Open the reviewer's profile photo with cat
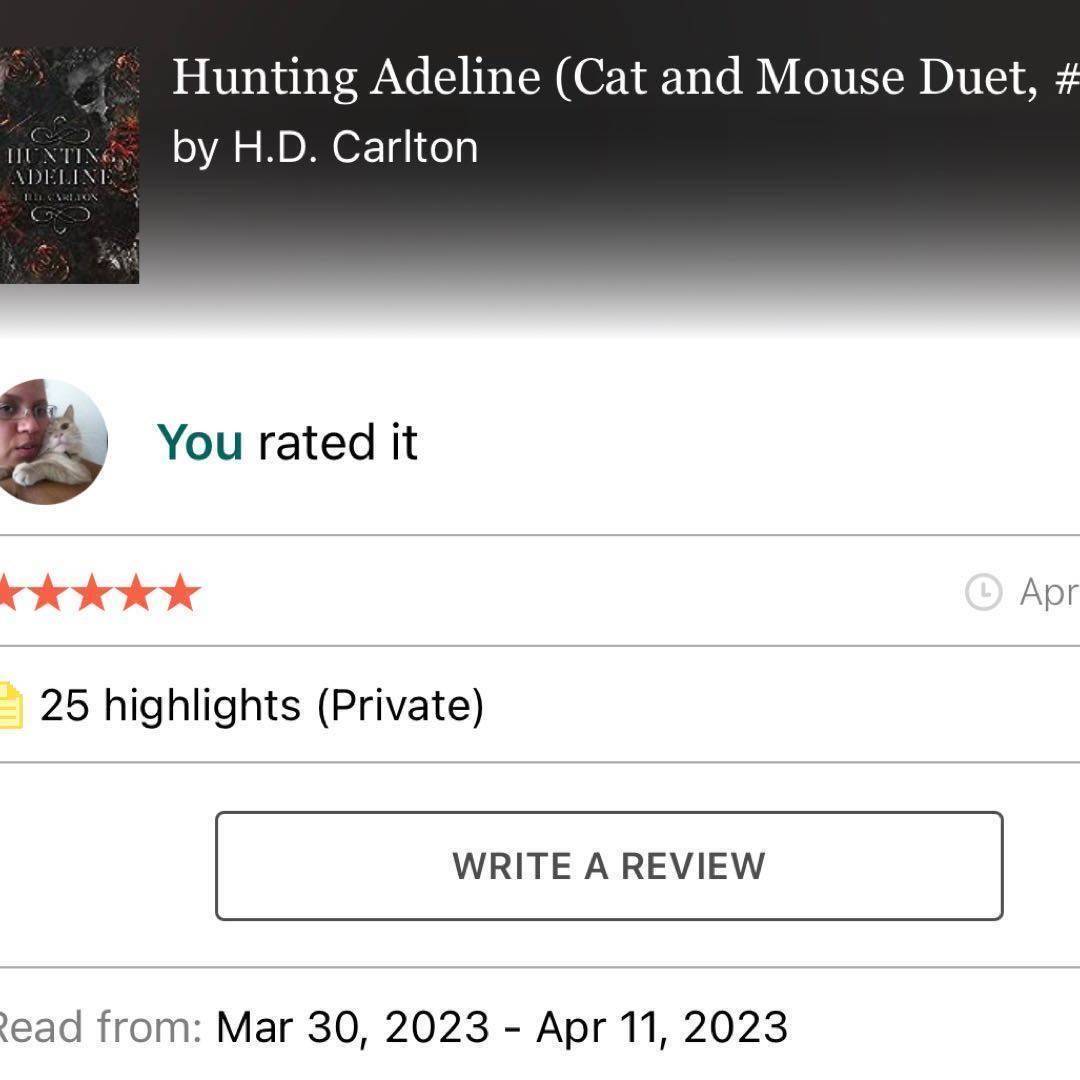Viewport: 1080px width, 1080px height. [x=47, y=441]
